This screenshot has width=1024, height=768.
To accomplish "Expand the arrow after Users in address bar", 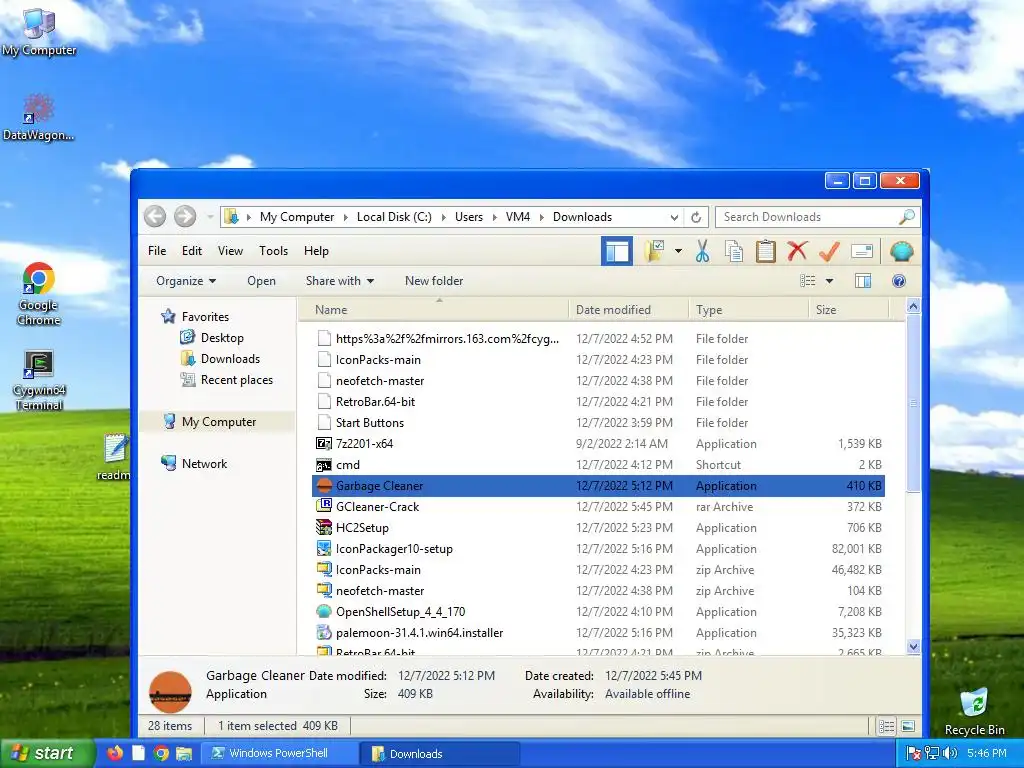I will (494, 217).
